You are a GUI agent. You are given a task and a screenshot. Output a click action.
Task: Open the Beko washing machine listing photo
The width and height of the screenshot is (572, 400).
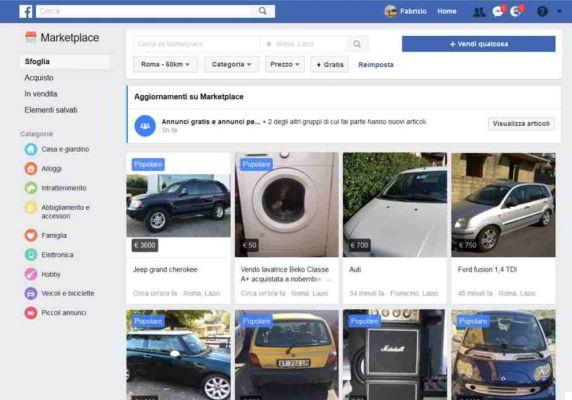click(287, 205)
